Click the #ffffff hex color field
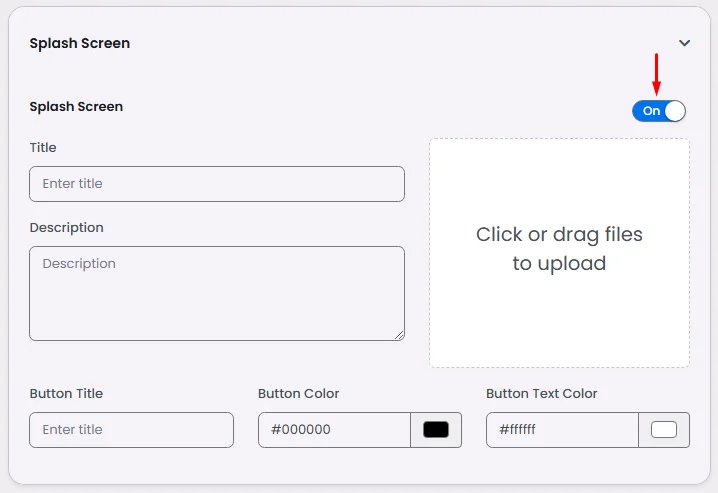 (x=562, y=430)
